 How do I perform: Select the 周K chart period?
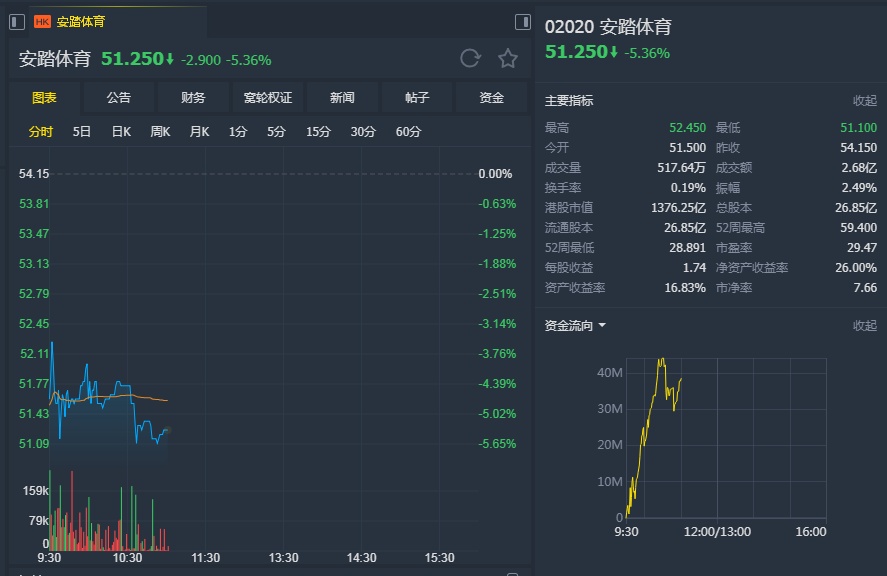point(160,132)
